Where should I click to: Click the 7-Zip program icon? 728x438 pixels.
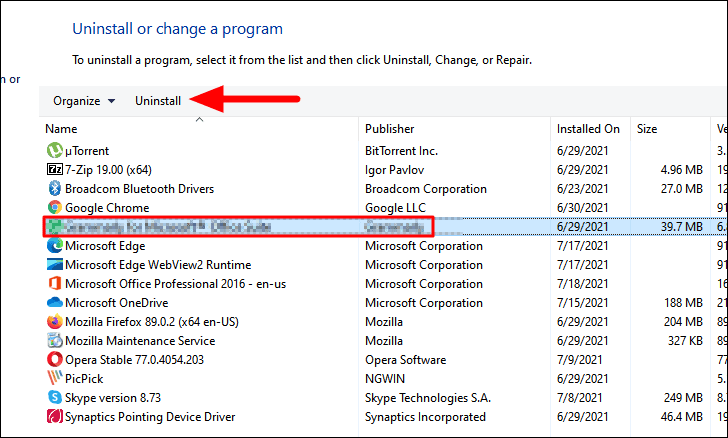[55, 170]
